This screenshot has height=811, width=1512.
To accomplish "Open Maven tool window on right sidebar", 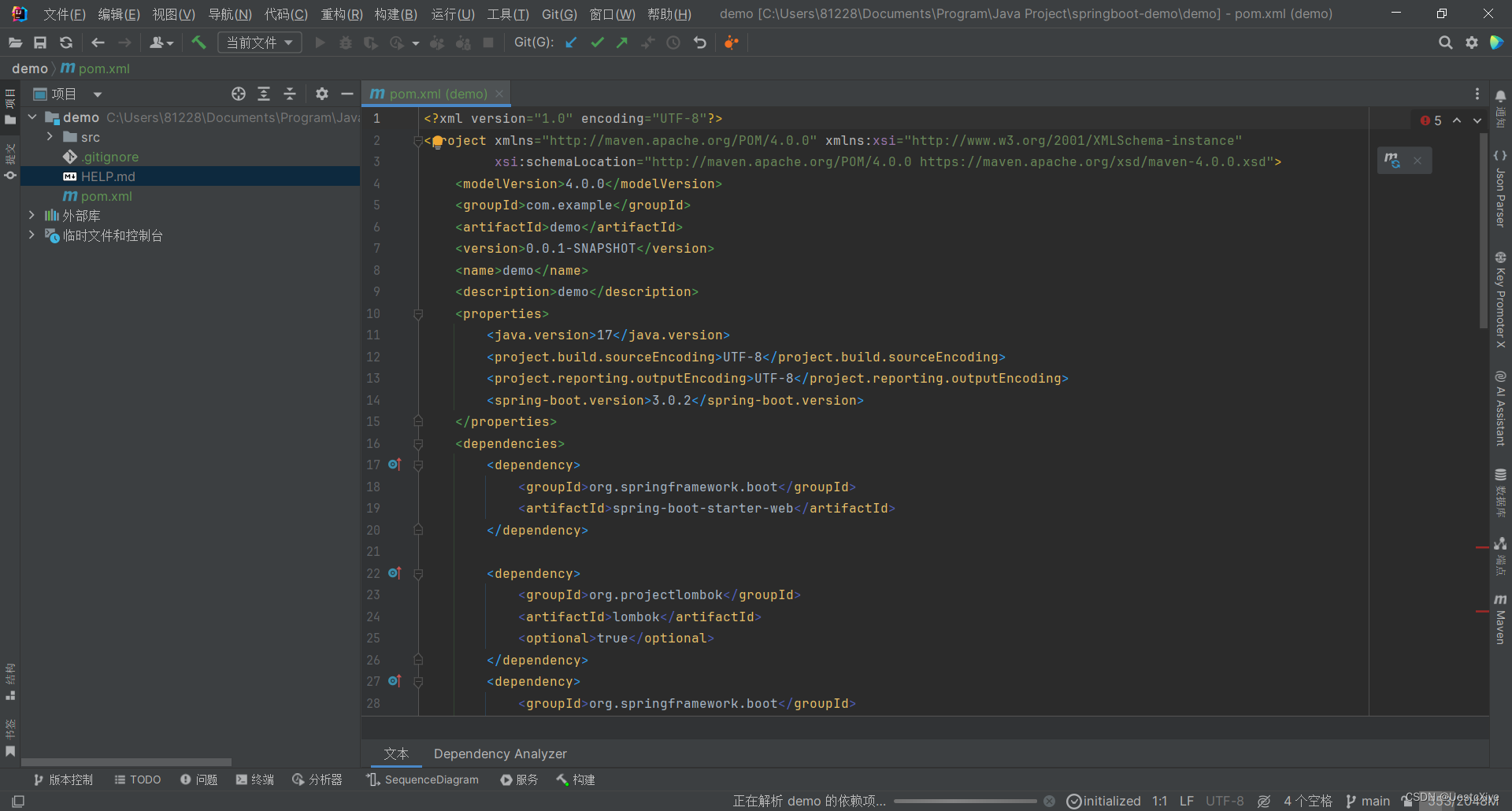I will click(1500, 619).
